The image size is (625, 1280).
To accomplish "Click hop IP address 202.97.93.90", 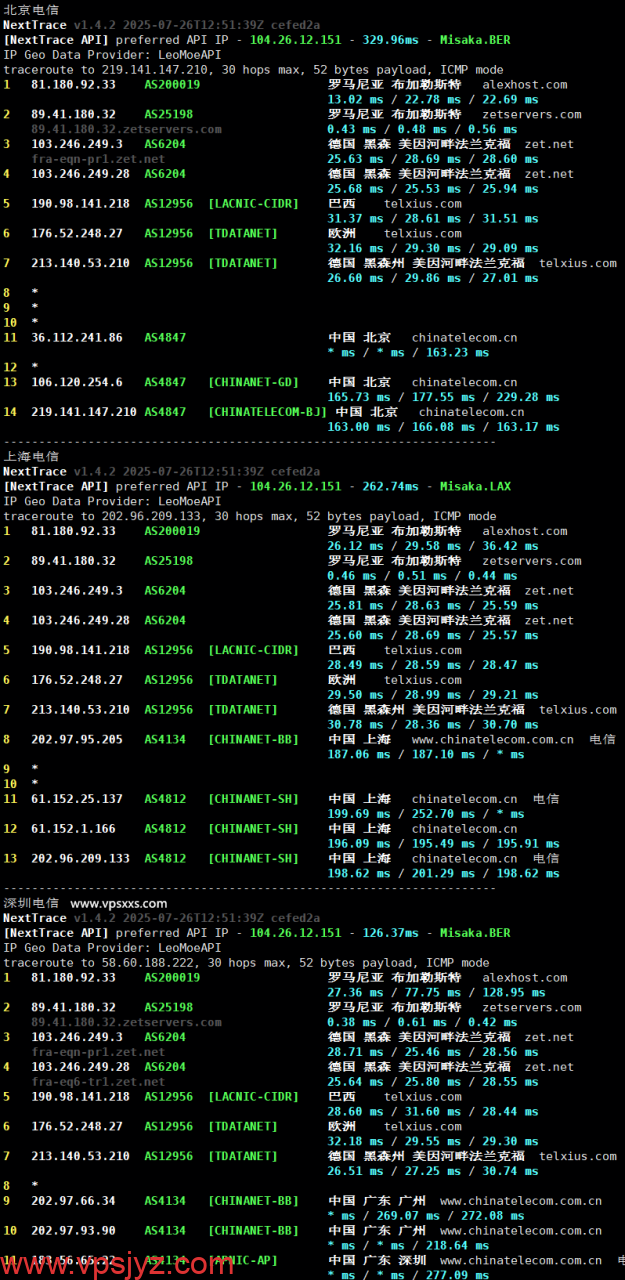I will click(x=73, y=1231).
